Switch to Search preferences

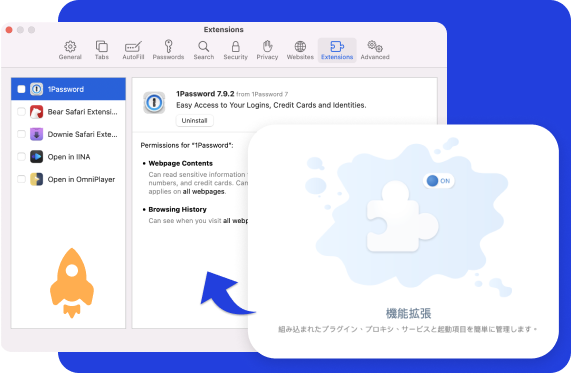click(x=204, y=50)
